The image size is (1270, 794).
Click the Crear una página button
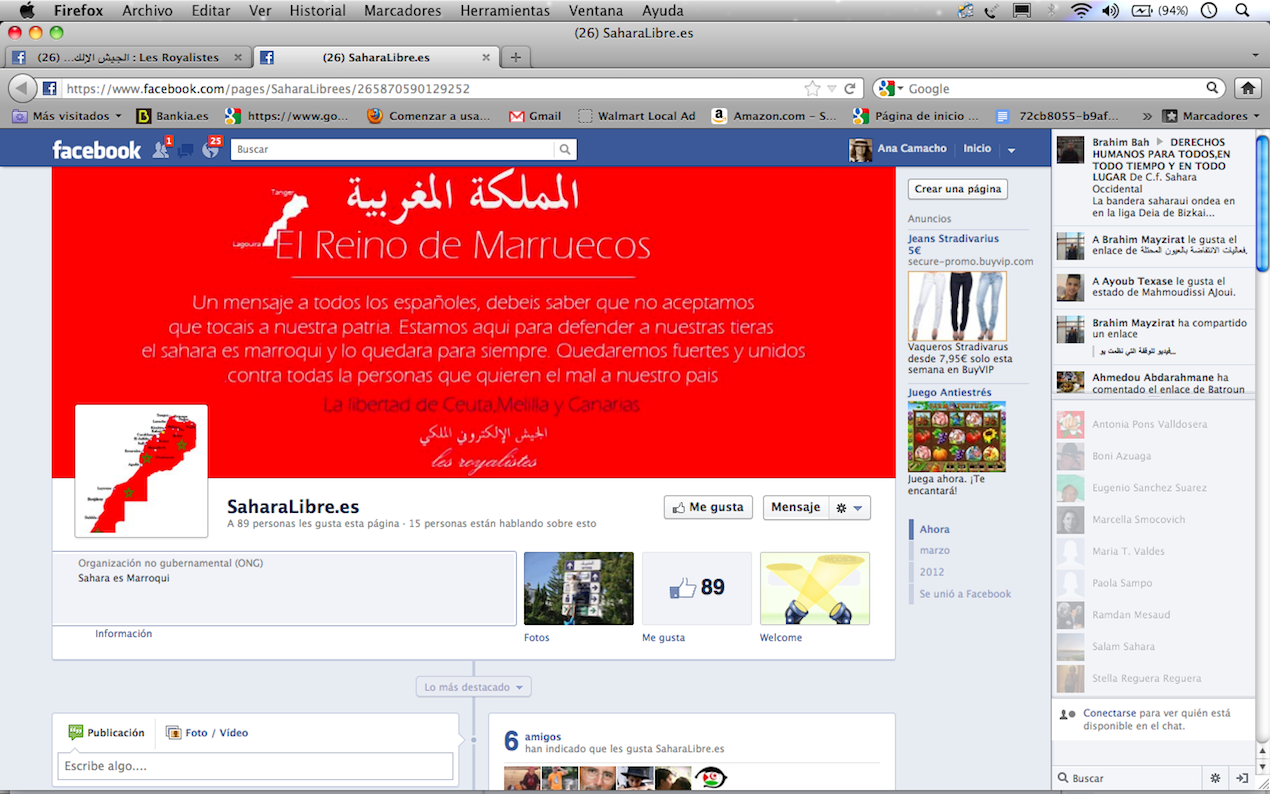(x=957, y=189)
